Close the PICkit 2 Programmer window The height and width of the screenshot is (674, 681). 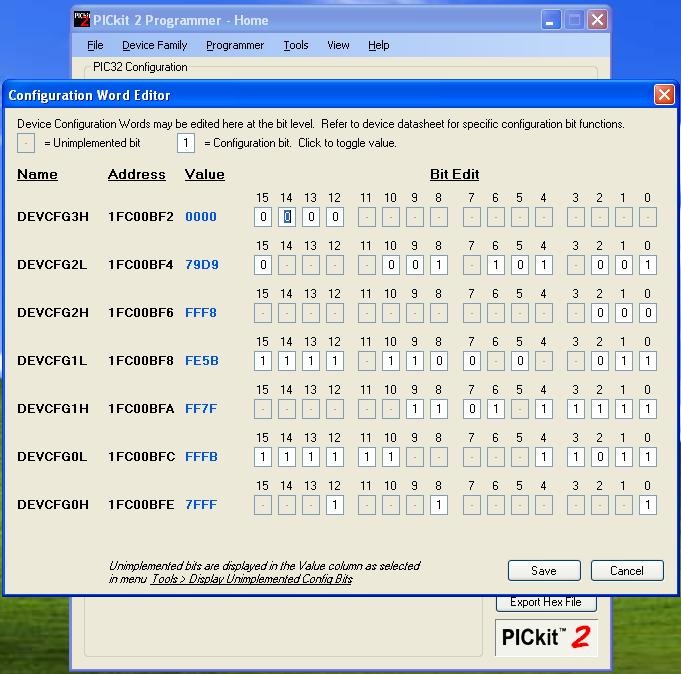tap(598, 20)
